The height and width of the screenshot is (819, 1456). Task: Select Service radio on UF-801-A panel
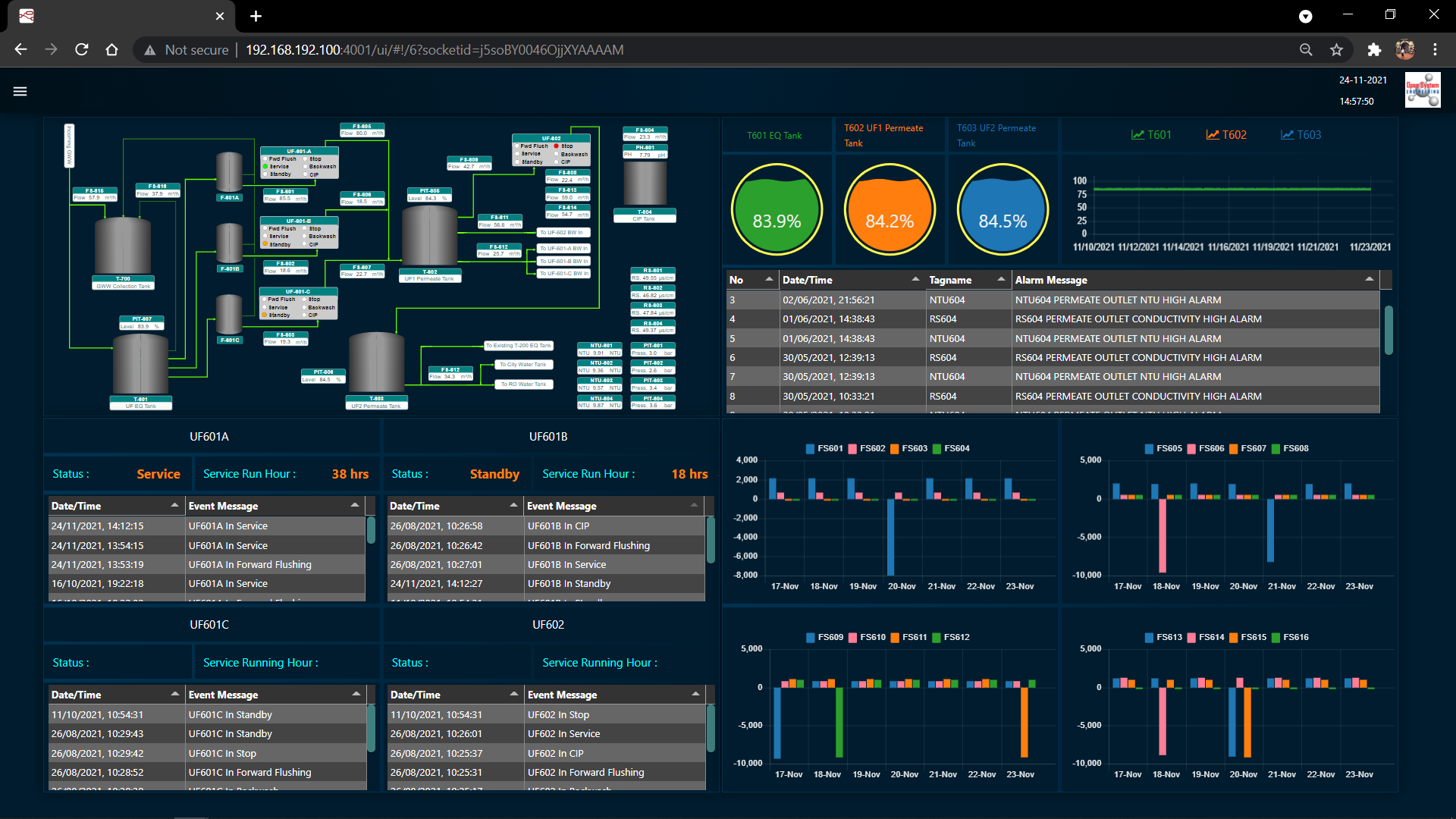coord(265,166)
